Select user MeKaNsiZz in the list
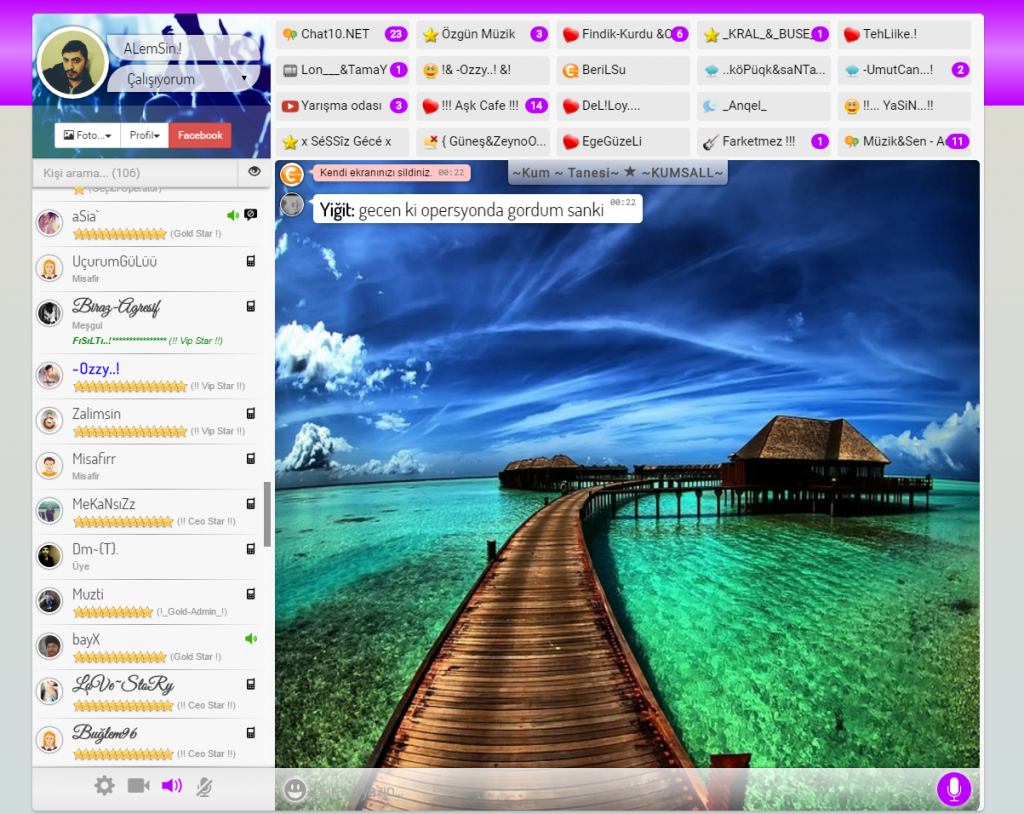 click(104, 504)
